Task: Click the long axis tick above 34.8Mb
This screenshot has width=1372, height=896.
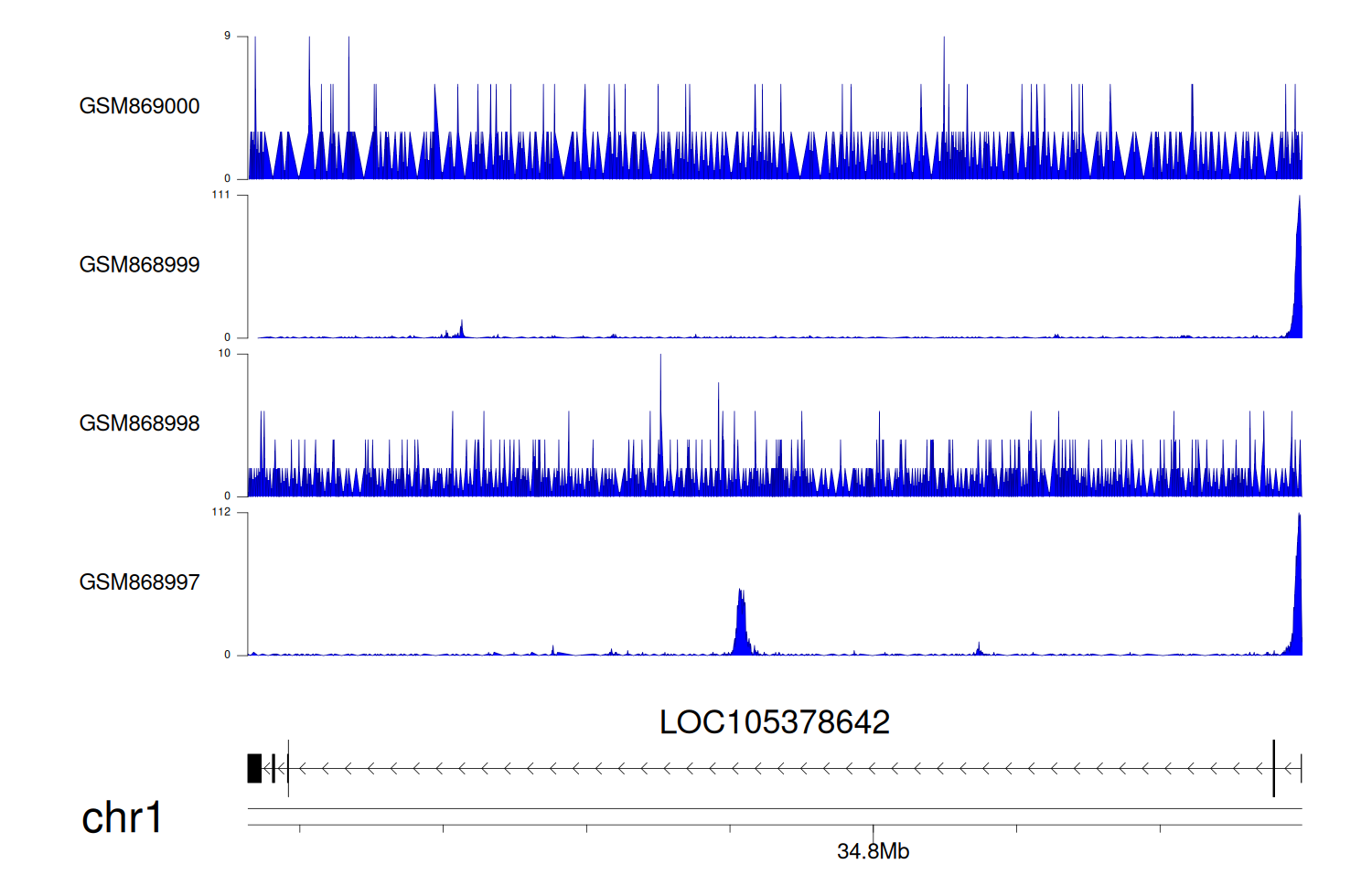Action: (x=873, y=832)
